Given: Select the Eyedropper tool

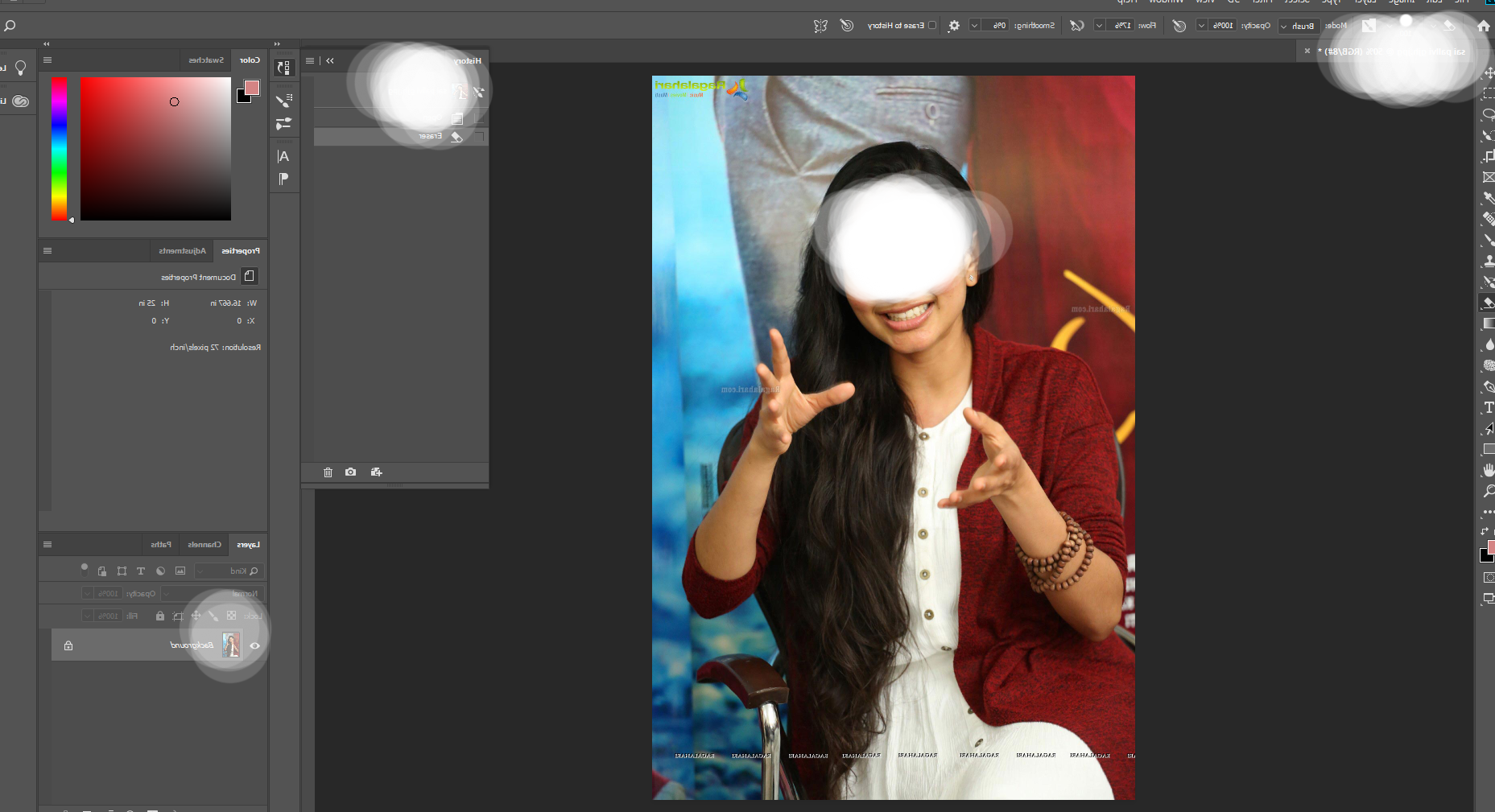Looking at the screenshot, I should [x=1488, y=198].
